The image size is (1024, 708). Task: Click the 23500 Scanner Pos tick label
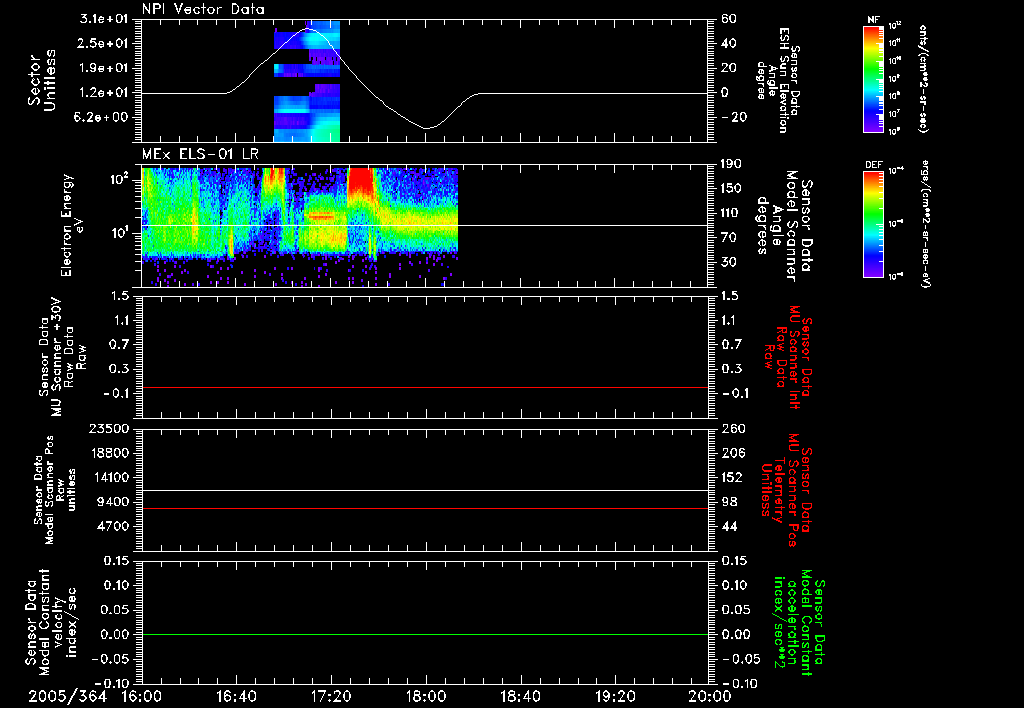tap(108, 428)
